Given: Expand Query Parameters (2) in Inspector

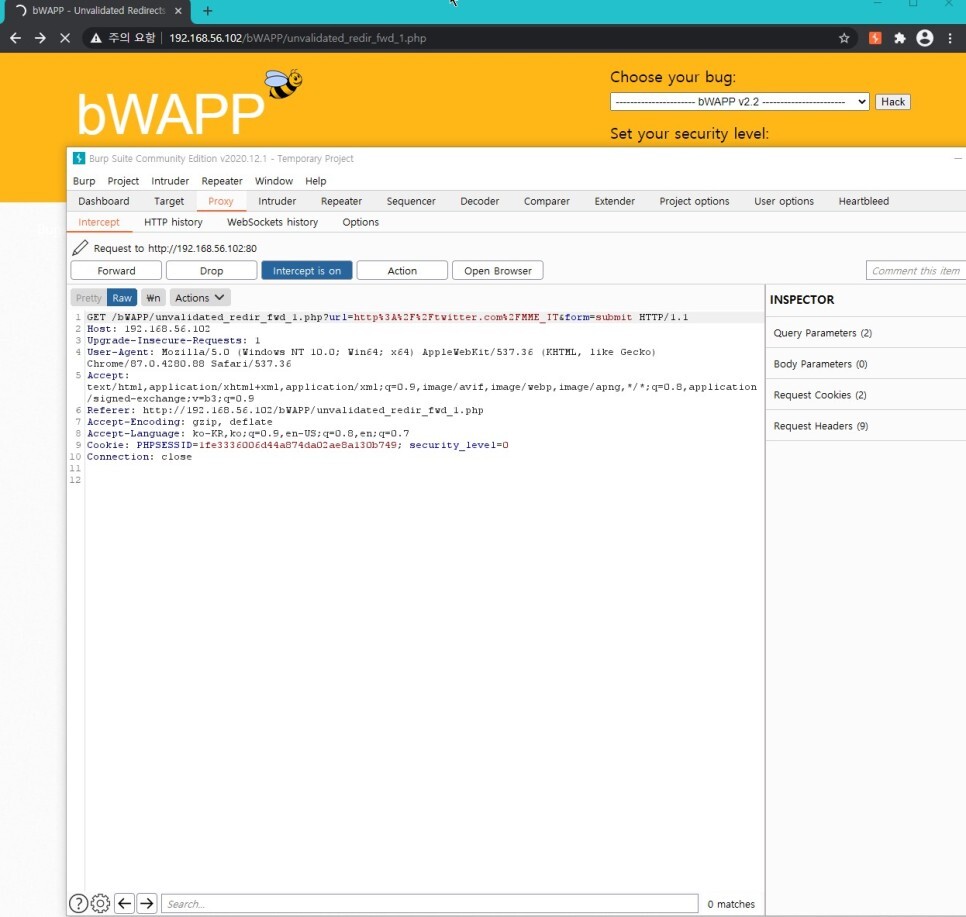Looking at the screenshot, I should click(x=866, y=333).
